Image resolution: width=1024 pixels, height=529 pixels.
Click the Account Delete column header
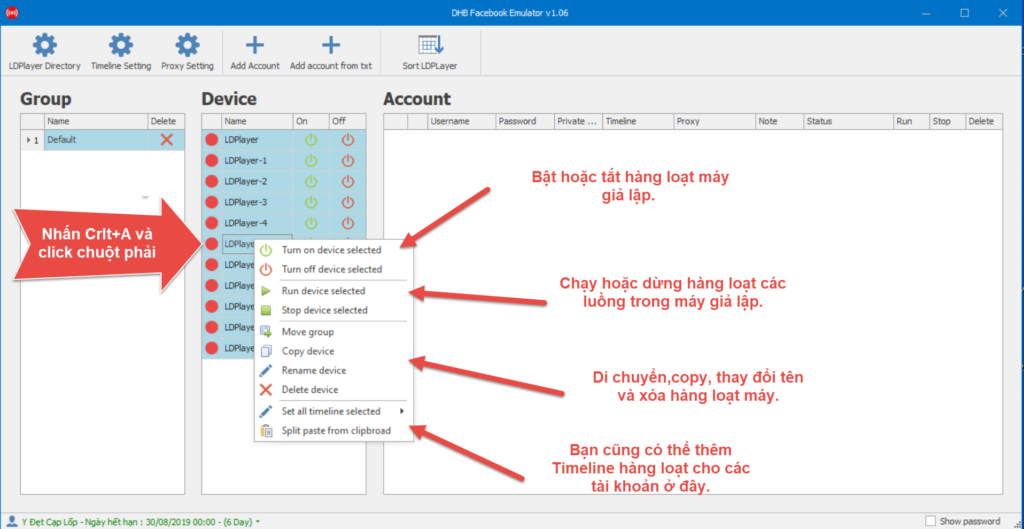(984, 121)
